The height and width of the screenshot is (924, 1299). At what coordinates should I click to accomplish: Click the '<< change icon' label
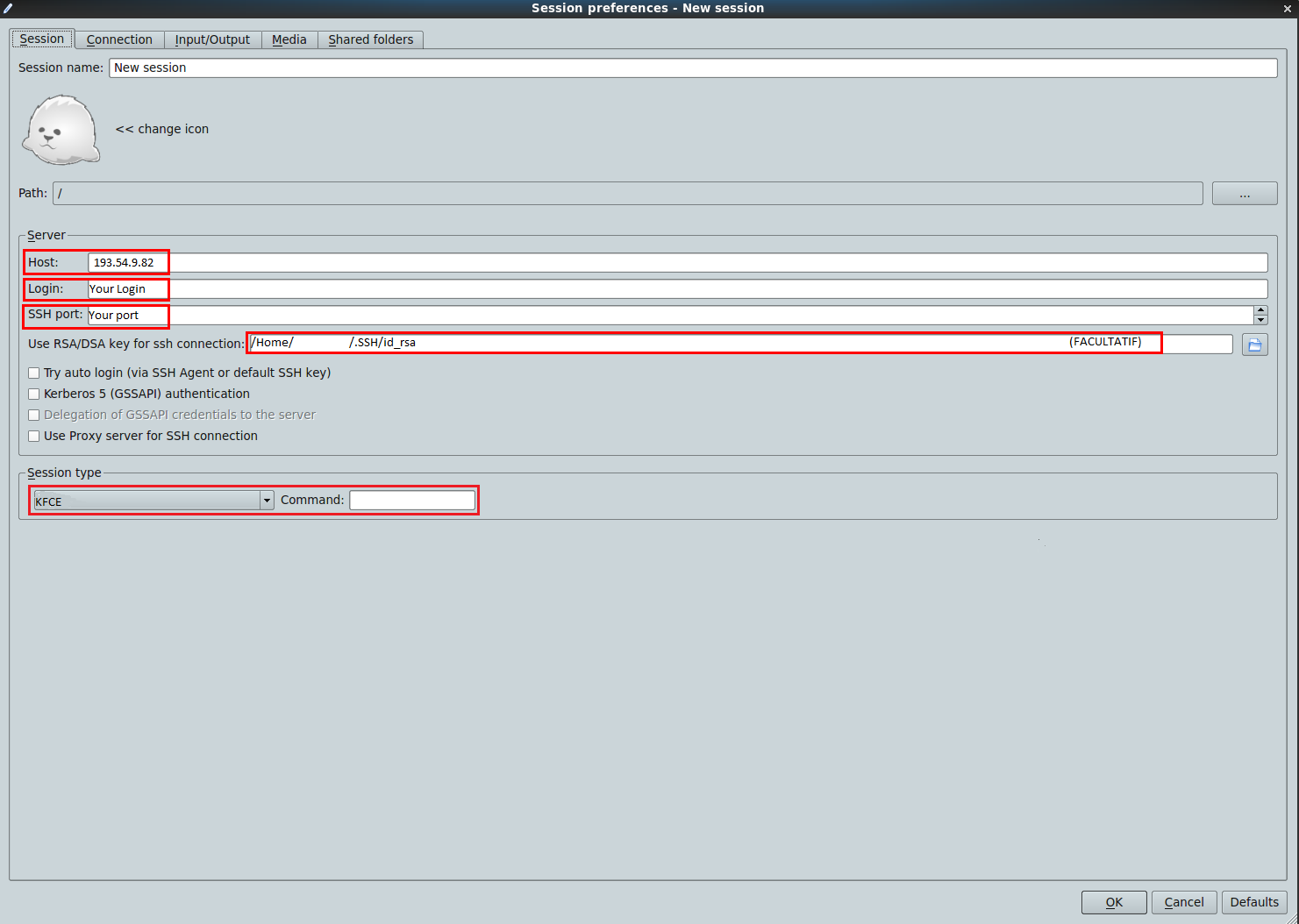pos(162,129)
